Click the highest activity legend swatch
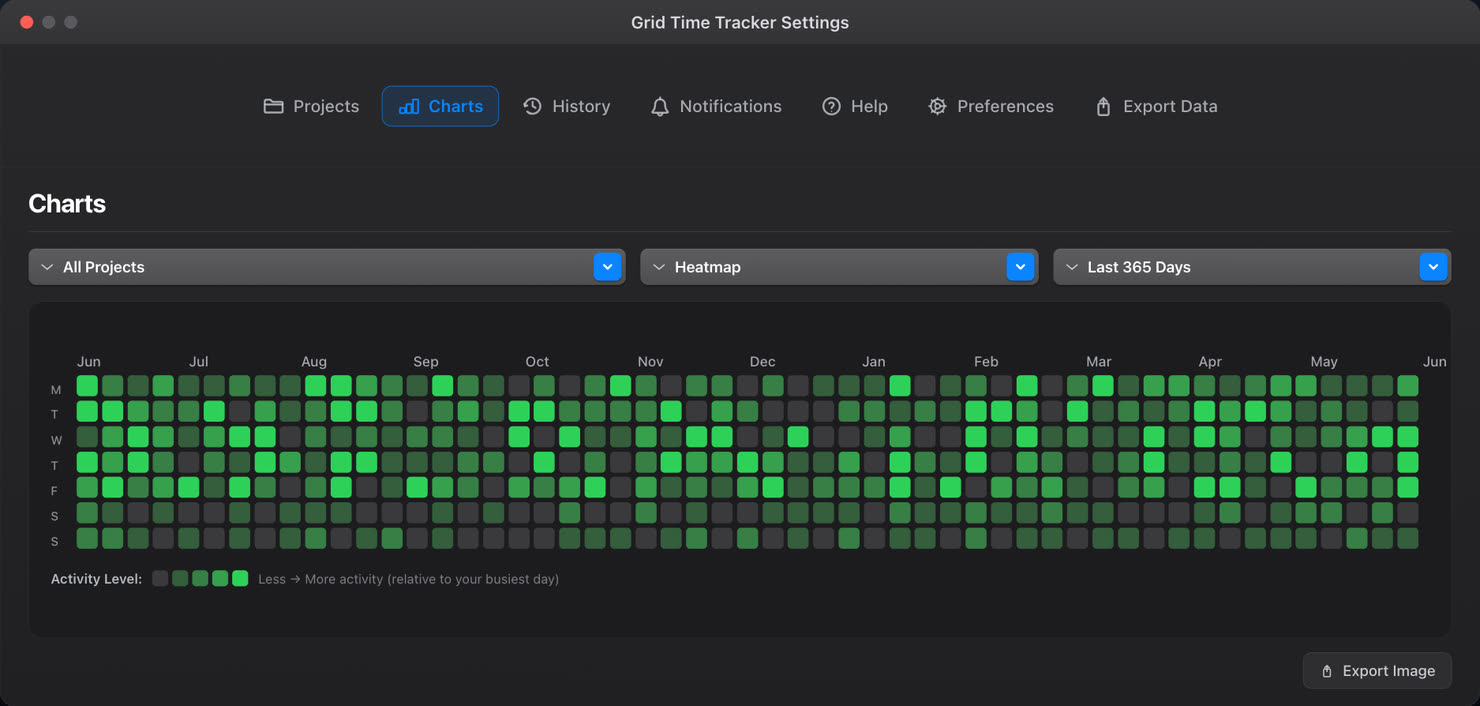Screen dimensions: 1480x706 [240, 578]
